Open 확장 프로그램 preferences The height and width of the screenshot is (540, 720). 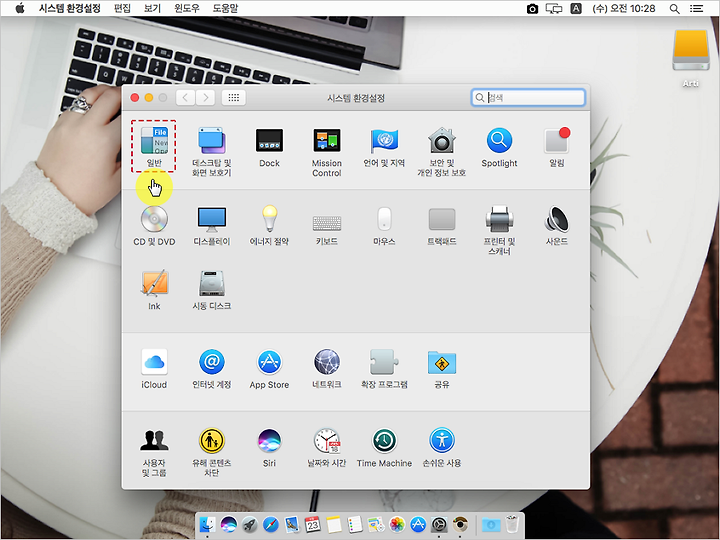(x=384, y=369)
